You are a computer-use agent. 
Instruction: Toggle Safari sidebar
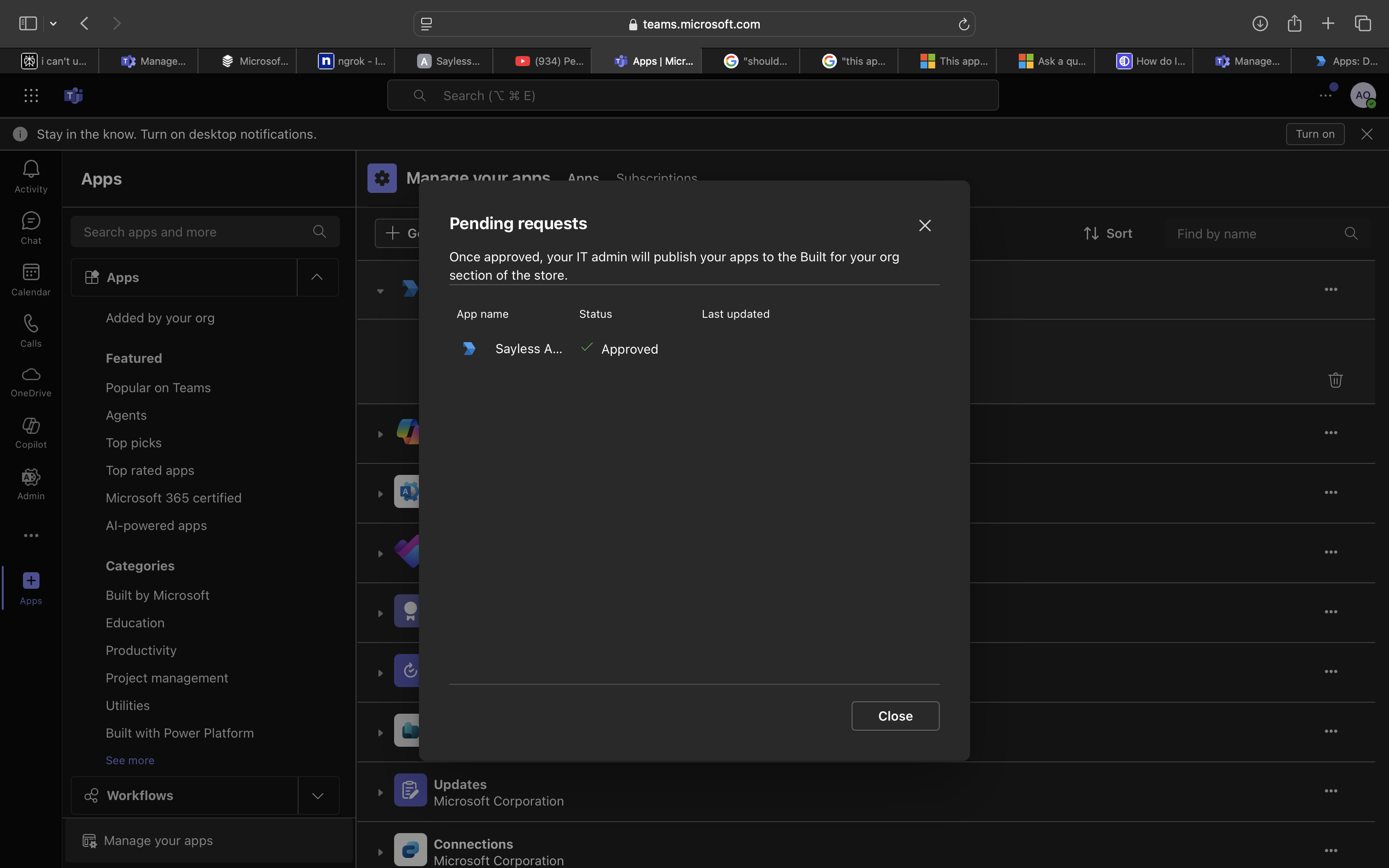[28, 23]
